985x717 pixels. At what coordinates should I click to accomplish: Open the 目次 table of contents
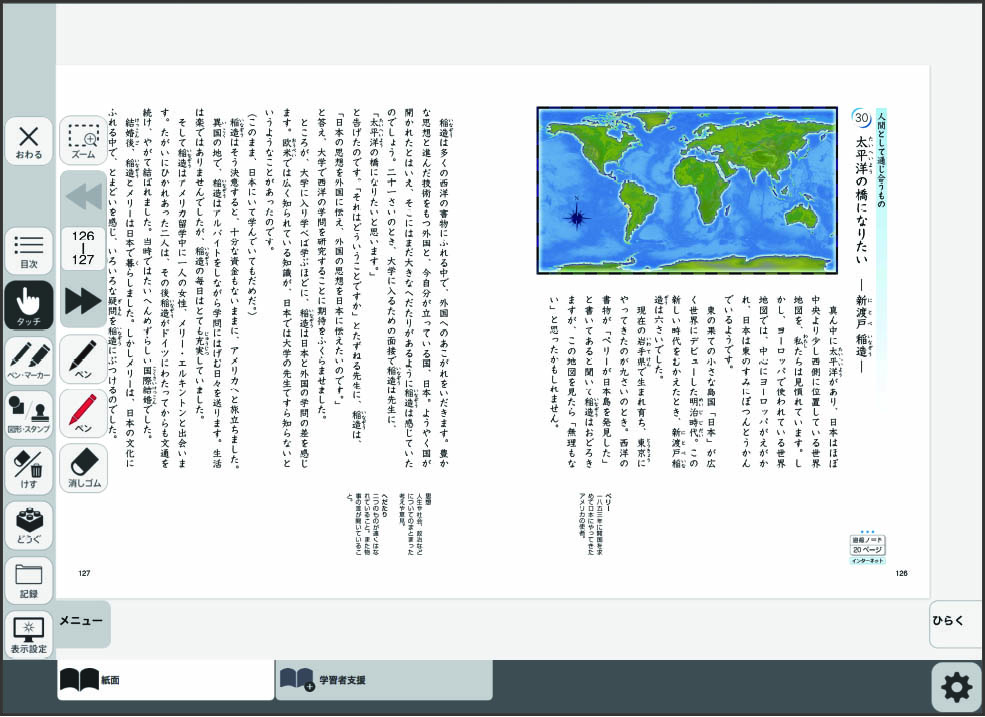[28, 251]
